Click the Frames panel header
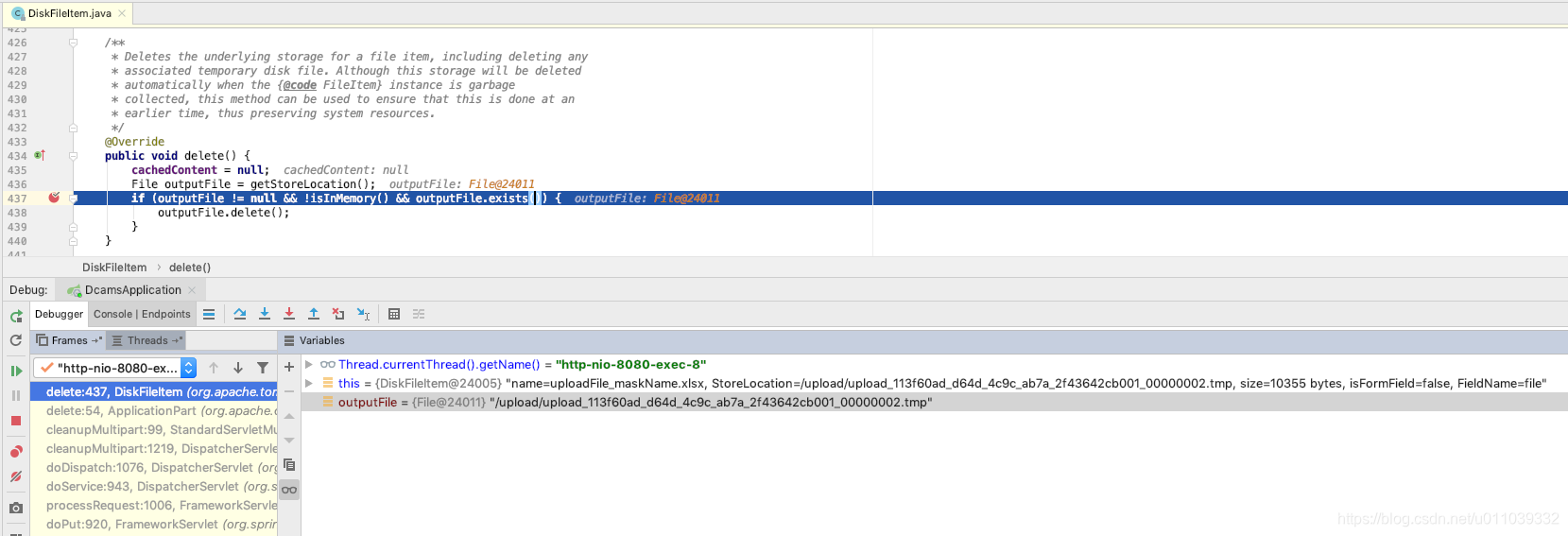1568x536 pixels. 69,340
